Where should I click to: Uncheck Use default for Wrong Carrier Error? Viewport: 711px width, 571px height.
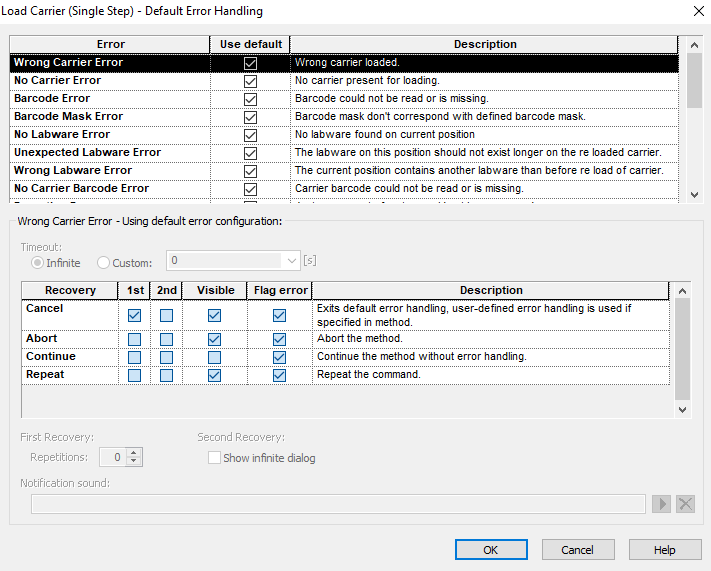[x=250, y=63]
